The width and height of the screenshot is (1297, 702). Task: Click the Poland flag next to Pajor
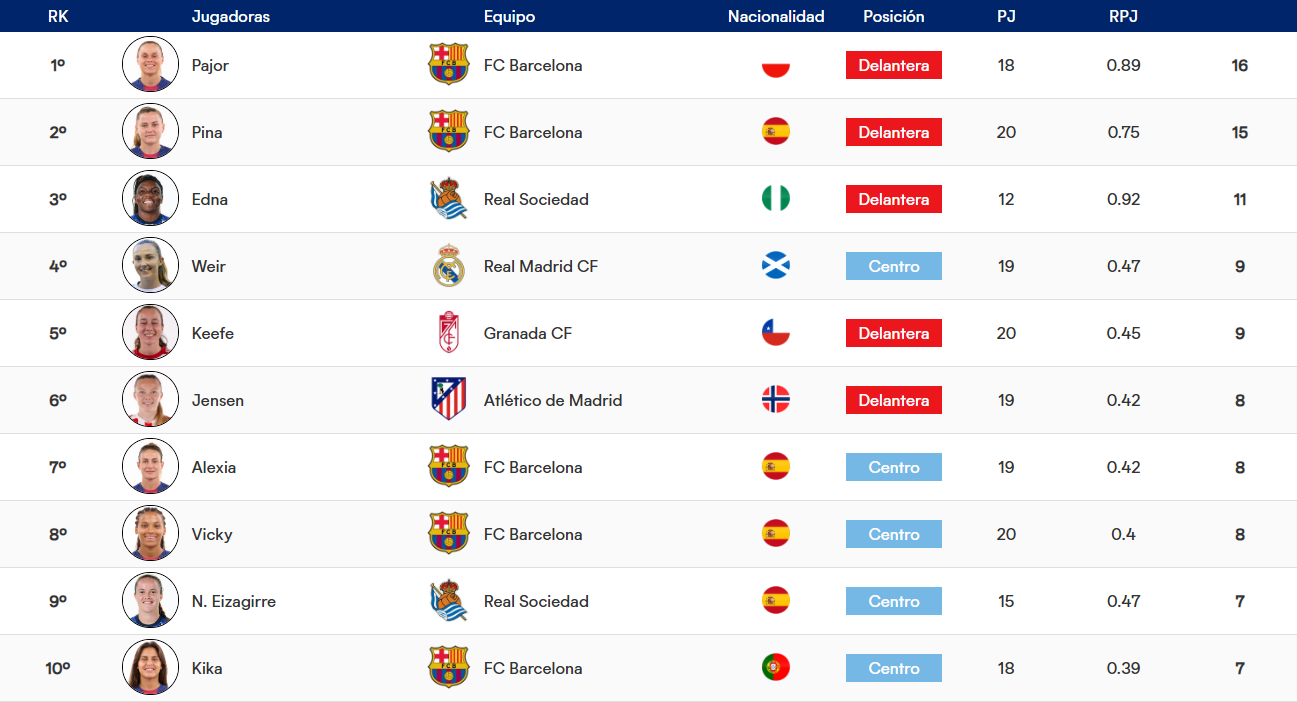click(x=776, y=65)
